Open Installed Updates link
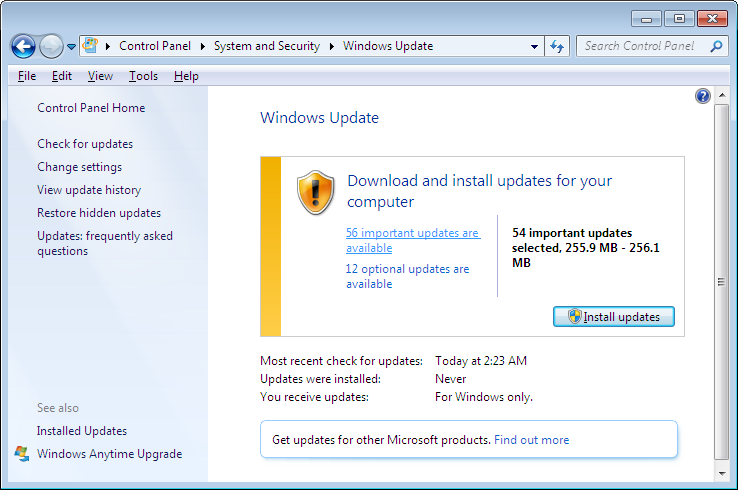 point(82,431)
